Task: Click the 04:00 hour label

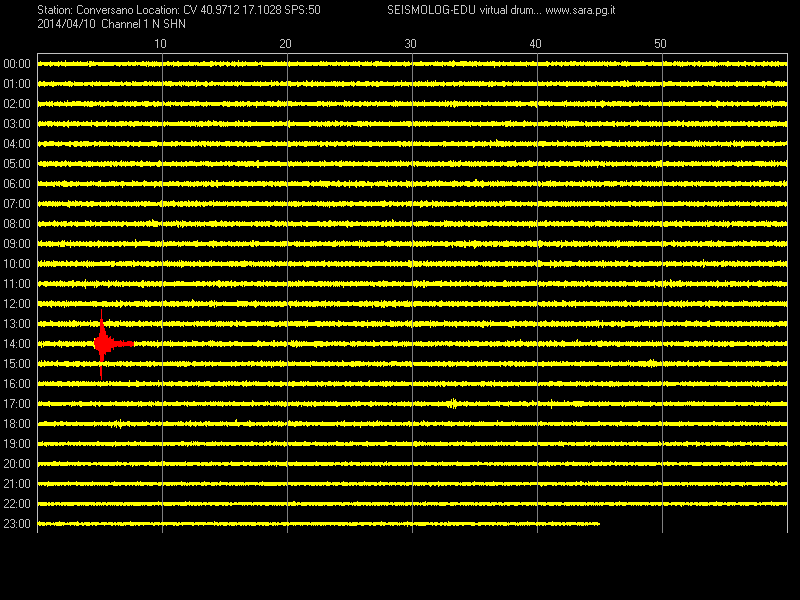Action: (x=17, y=144)
